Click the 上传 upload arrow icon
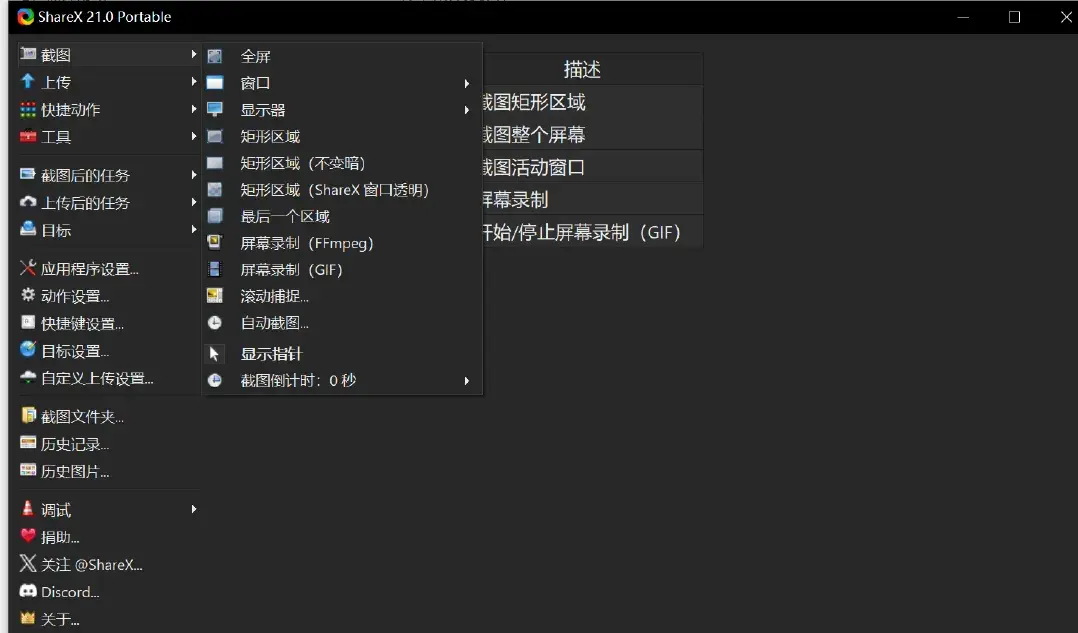This screenshot has width=1078, height=633. point(28,81)
